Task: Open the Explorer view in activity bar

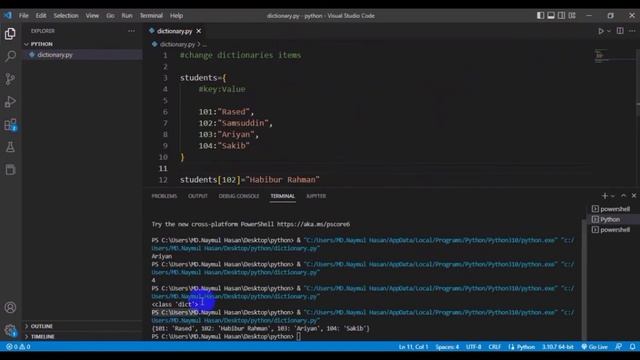Action: pos(10,33)
